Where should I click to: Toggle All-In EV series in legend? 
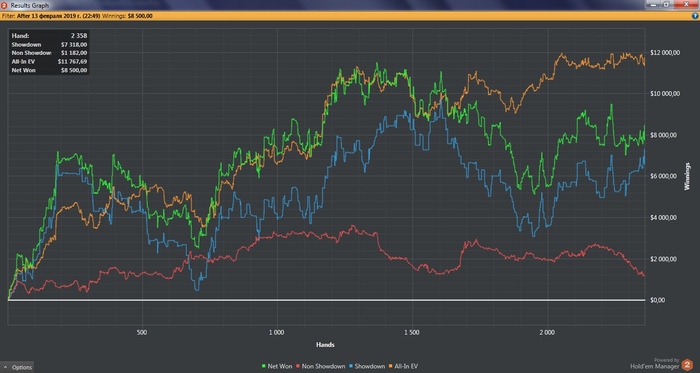pos(403,366)
